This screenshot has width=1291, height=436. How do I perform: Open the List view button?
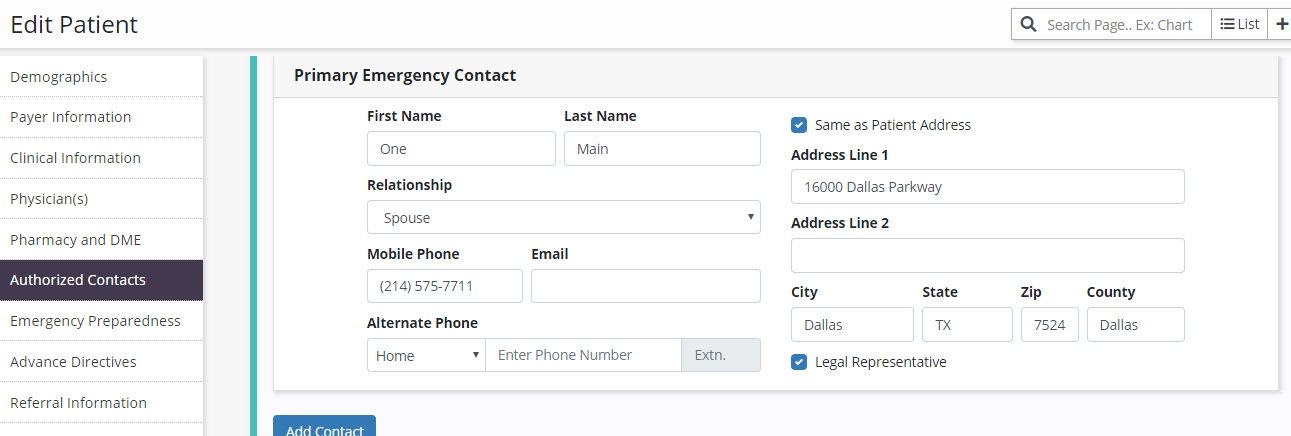[1239, 24]
